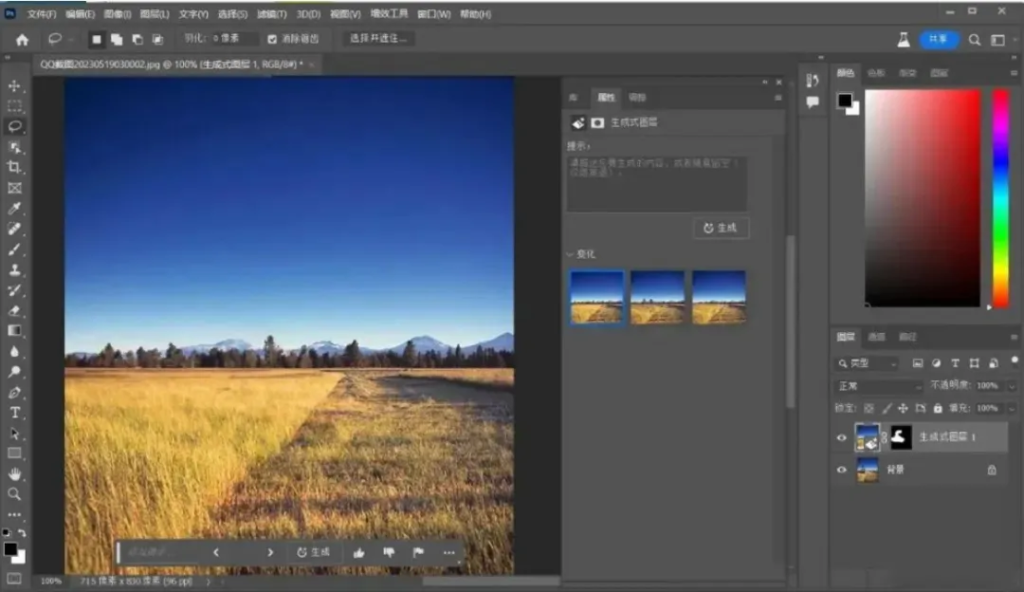Viewport: 1024px width, 592px height.
Task: Select the Brush tool
Action: (14, 250)
